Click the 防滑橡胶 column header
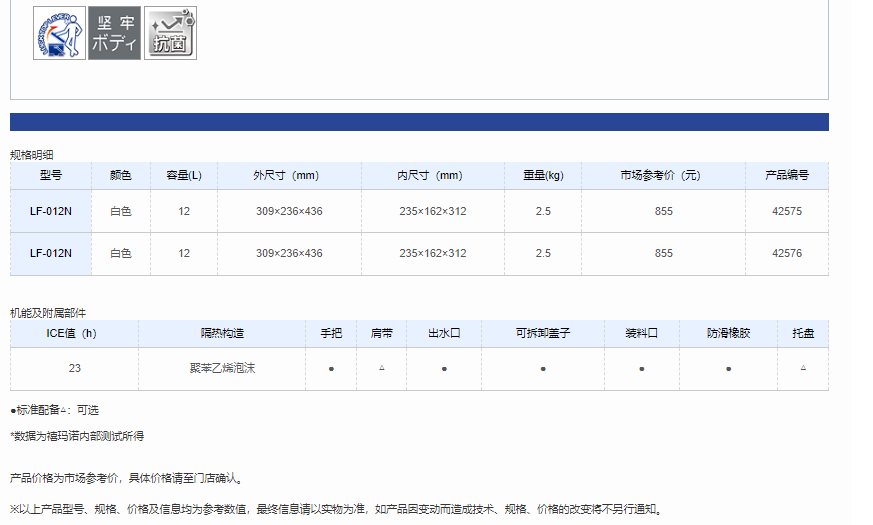Image resolution: width=873 pixels, height=525 pixels. coord(728,333)
